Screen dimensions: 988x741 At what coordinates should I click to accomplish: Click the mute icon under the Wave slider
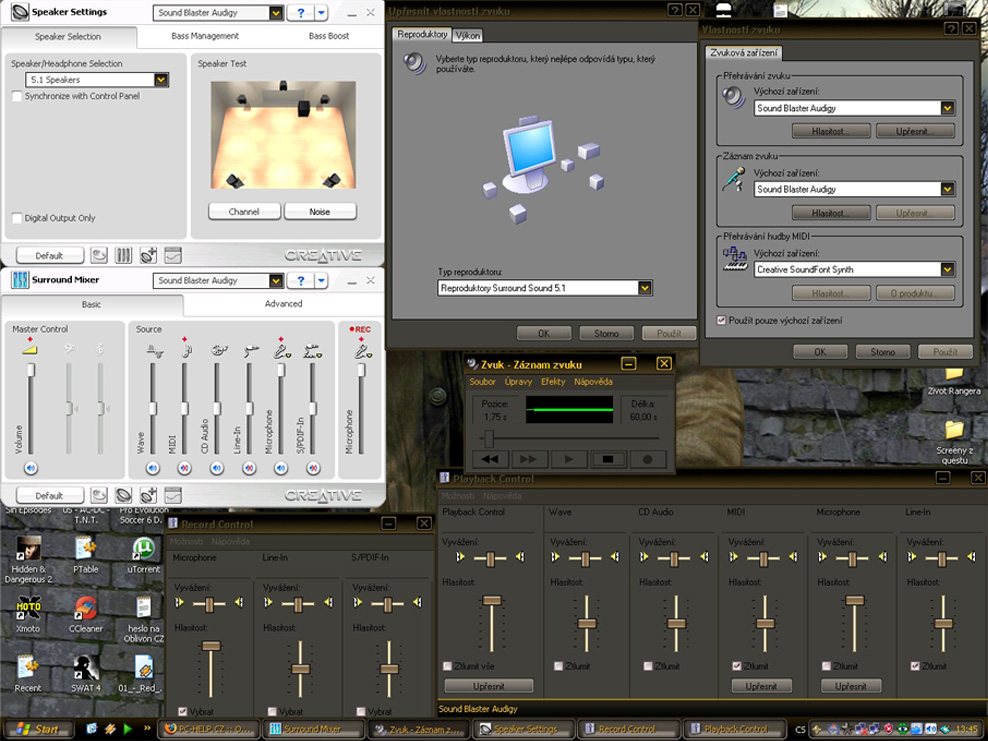coord(153,468)
